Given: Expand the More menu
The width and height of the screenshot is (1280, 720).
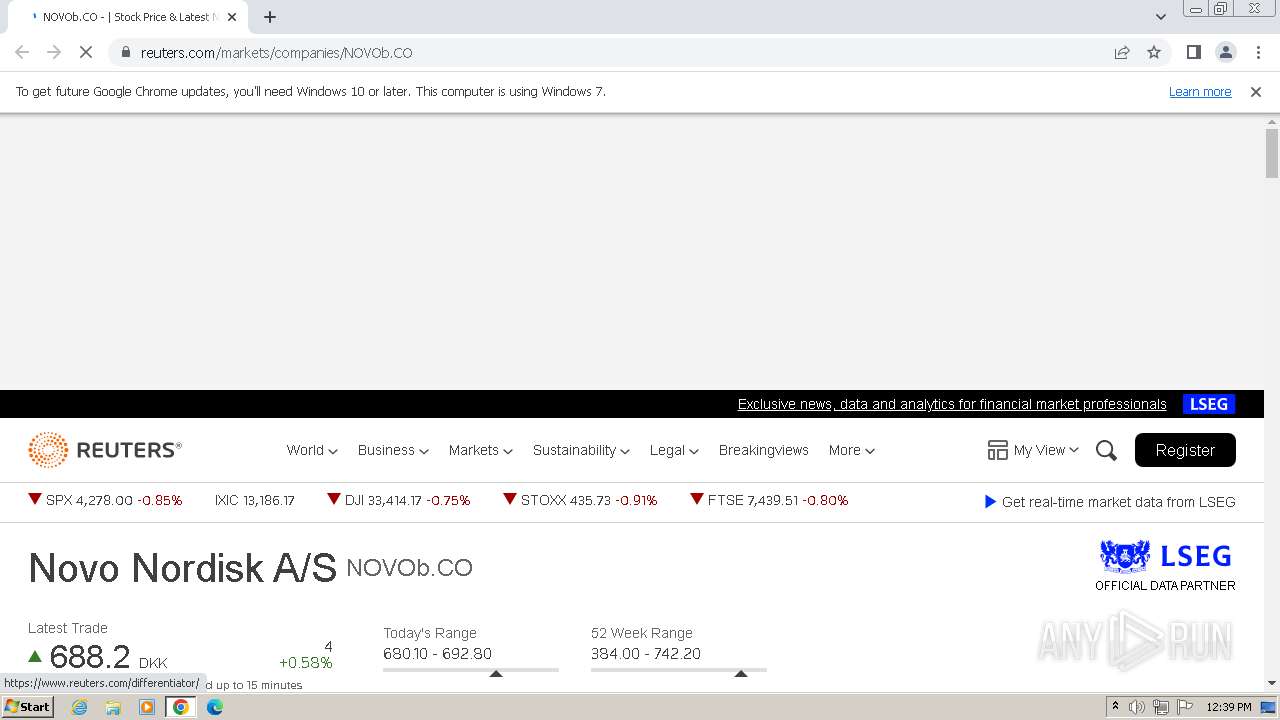Looking at the screenshot, I should pos(851,450).
